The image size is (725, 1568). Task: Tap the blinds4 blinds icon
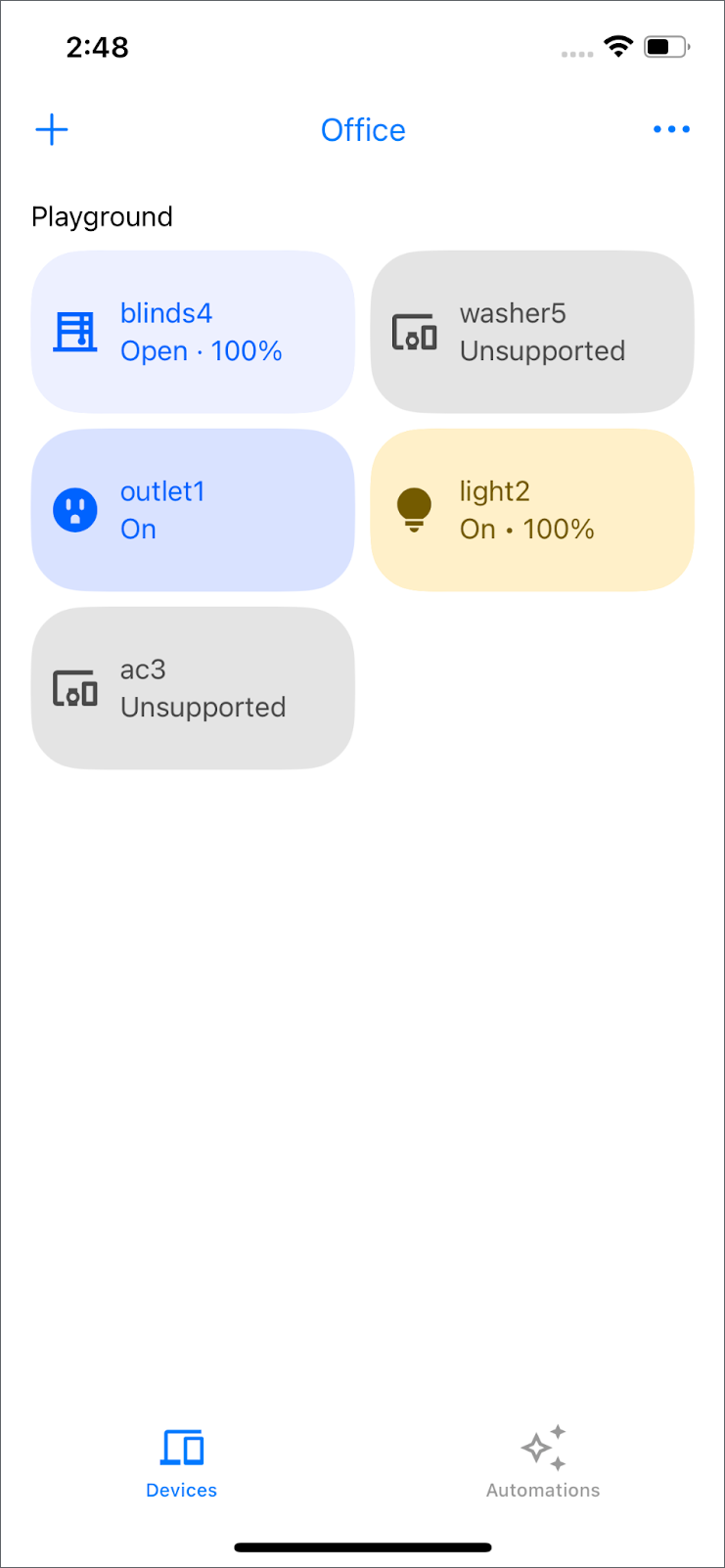pos(75,332)
